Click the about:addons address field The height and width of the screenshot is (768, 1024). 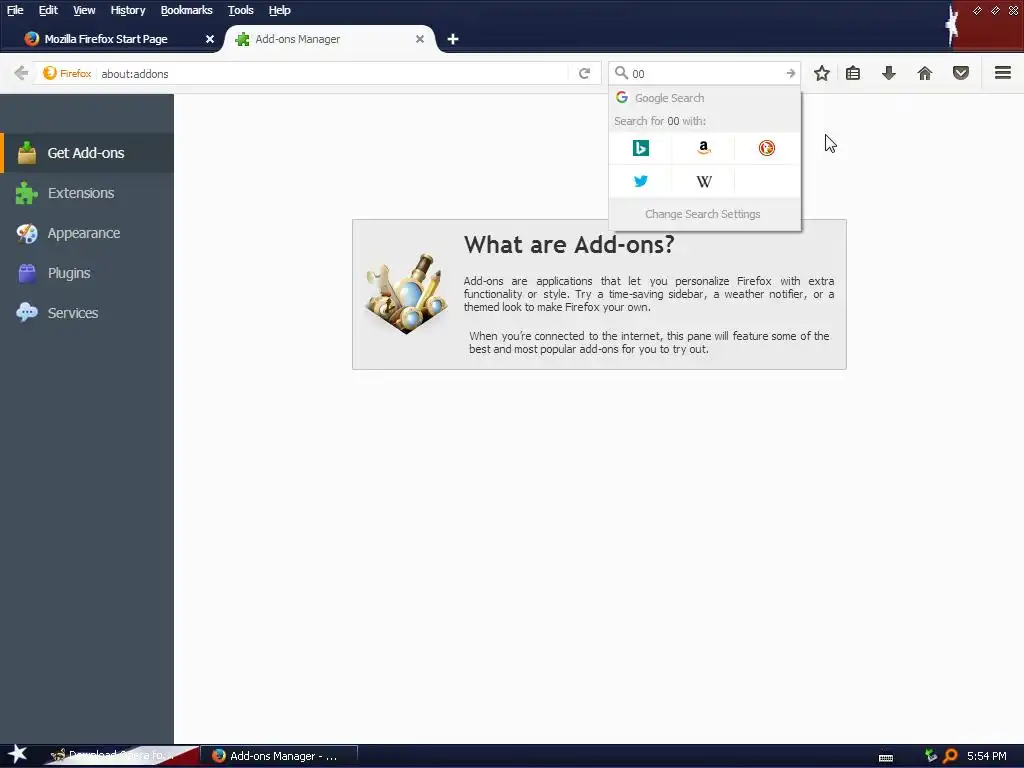[333, 74]
